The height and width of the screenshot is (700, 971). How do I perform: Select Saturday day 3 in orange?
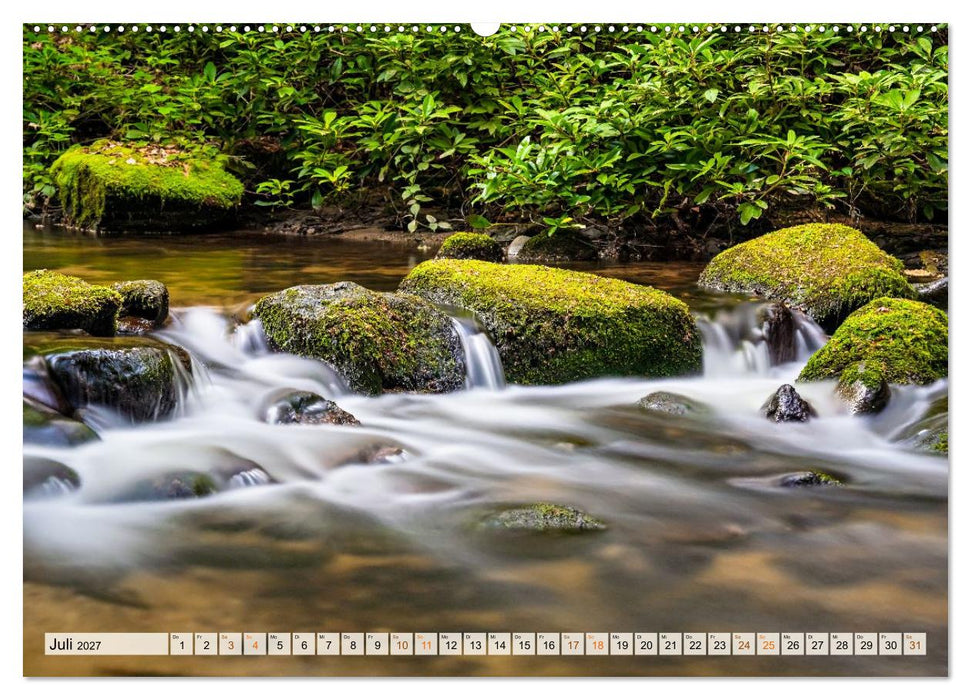coord(230,644)
